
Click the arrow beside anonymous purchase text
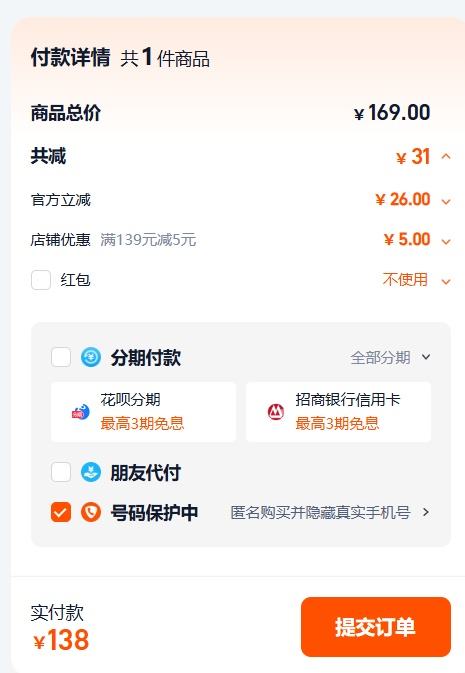[425, 512]
